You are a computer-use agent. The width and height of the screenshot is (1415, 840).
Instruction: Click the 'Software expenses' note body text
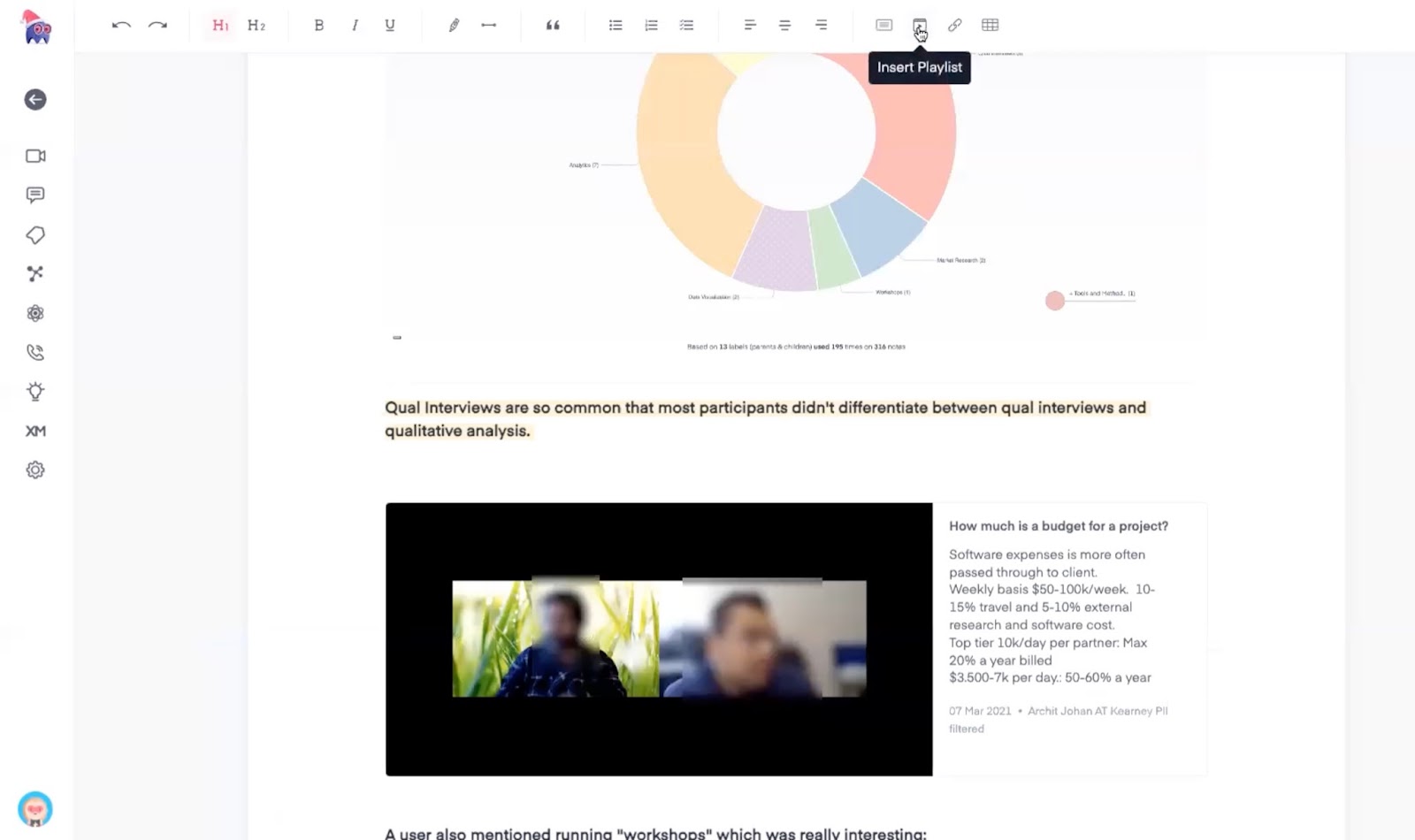[x=1052, y=616]
